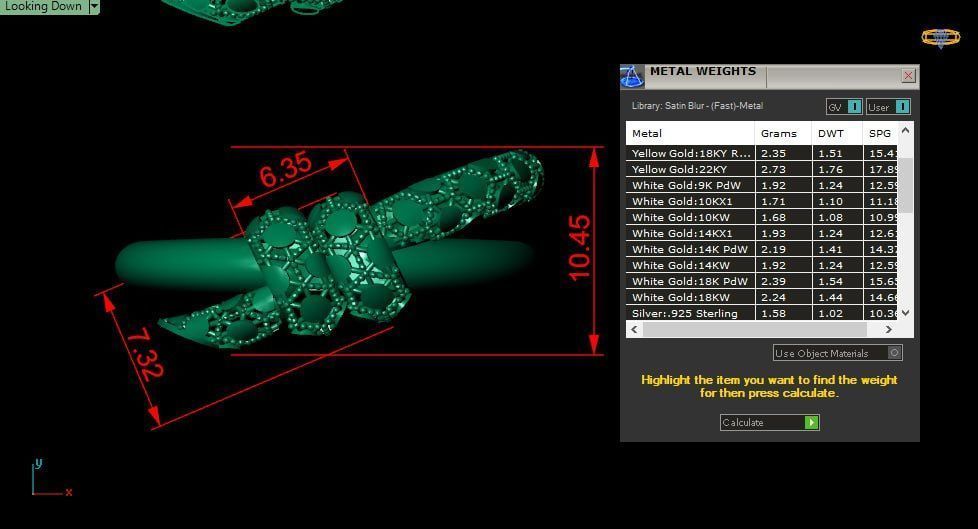The height and width of the screenshot is (529, 978).
Task: Click the horizontal scrollbar left arrow
Action: [634, 329]
